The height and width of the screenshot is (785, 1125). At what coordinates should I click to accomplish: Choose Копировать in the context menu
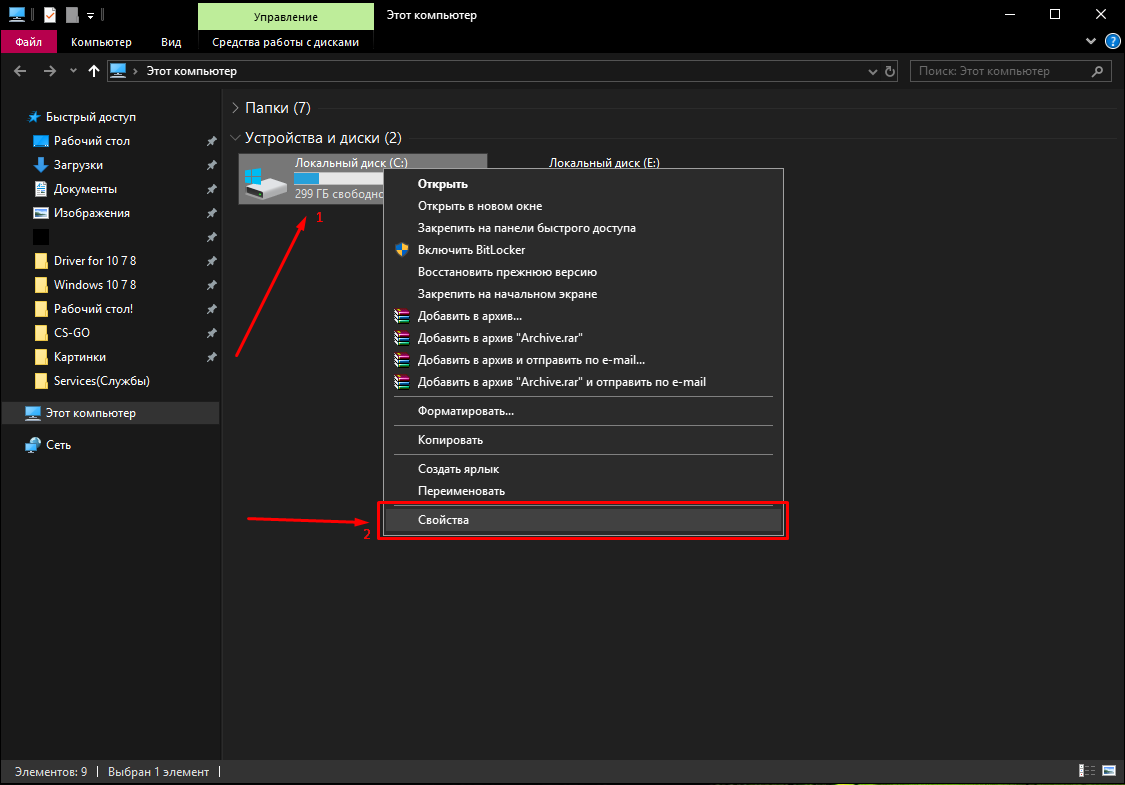coord(583,440)
